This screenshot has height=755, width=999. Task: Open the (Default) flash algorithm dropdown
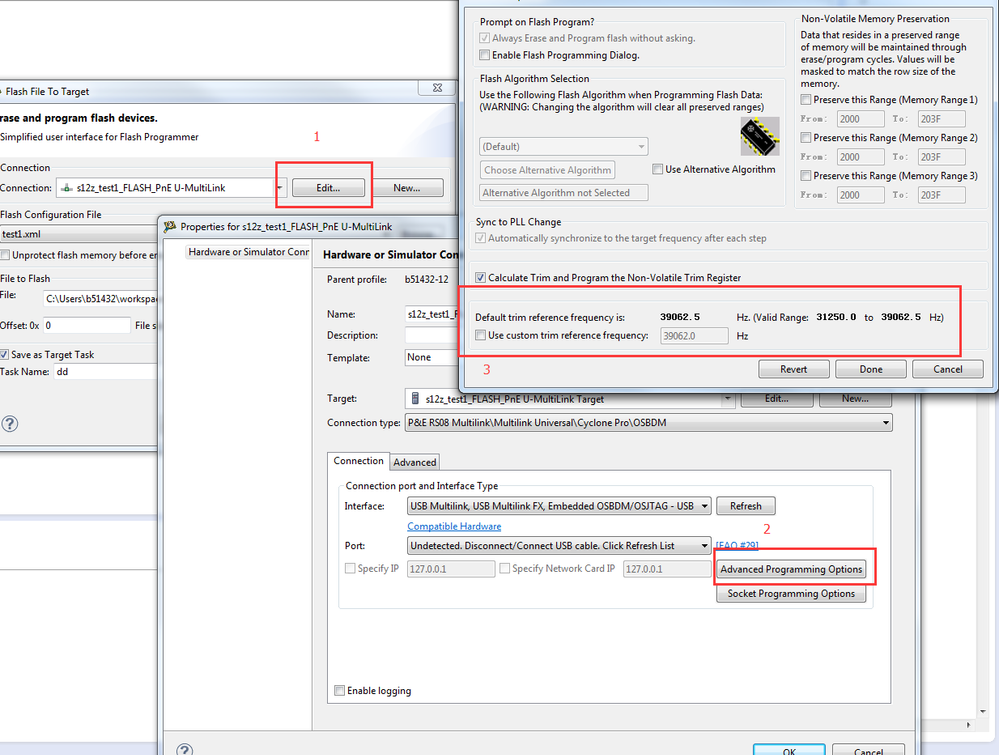point(563,147)
